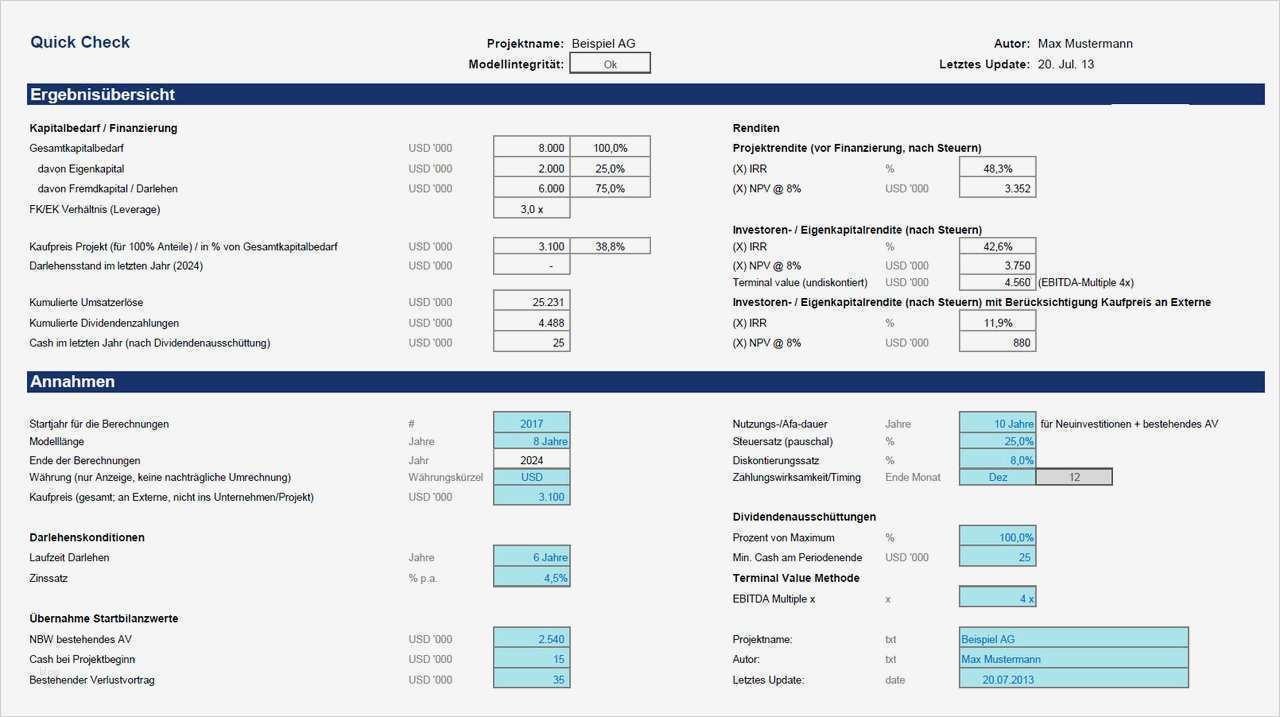Edit the Startjahr cell containing 2017
The height and width of the screenshot is (717, 1280).
[x=531, y=422]
